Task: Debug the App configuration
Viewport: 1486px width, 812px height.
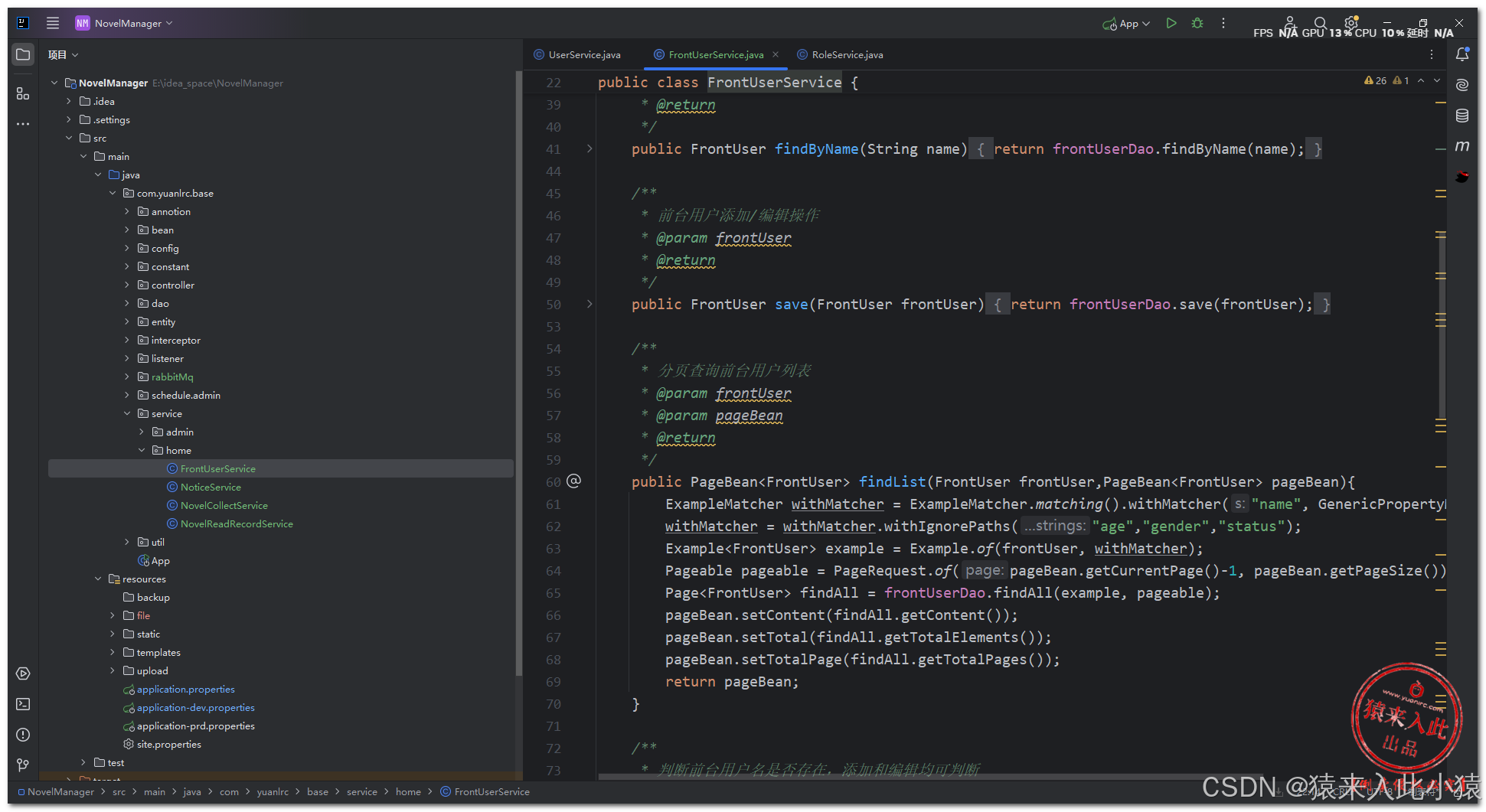Action: tap(1197, 23)
